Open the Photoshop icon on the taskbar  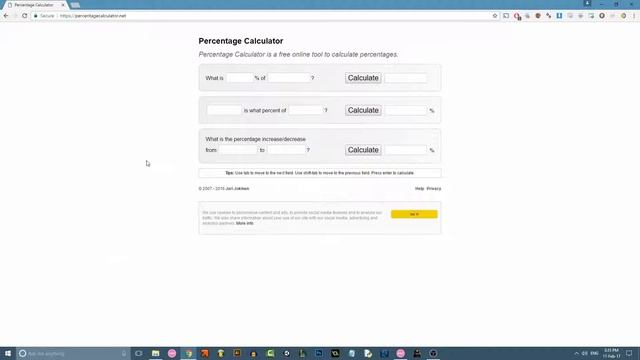319,353
